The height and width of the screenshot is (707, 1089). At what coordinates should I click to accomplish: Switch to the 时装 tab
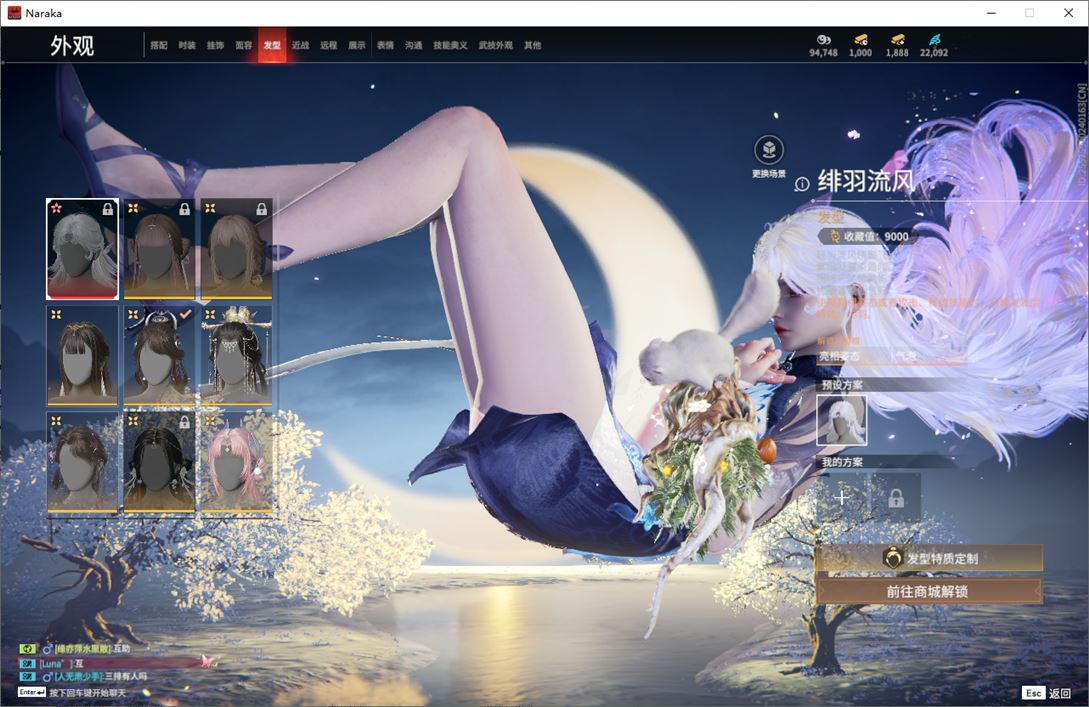tap(187, 46)
